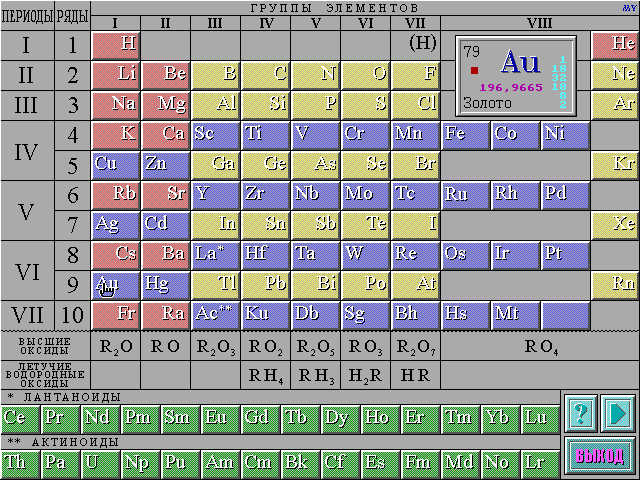This screenshot has height=480, width=640.
Task: Select the Rn noble gas cell
Action: (x=614, y=284)
